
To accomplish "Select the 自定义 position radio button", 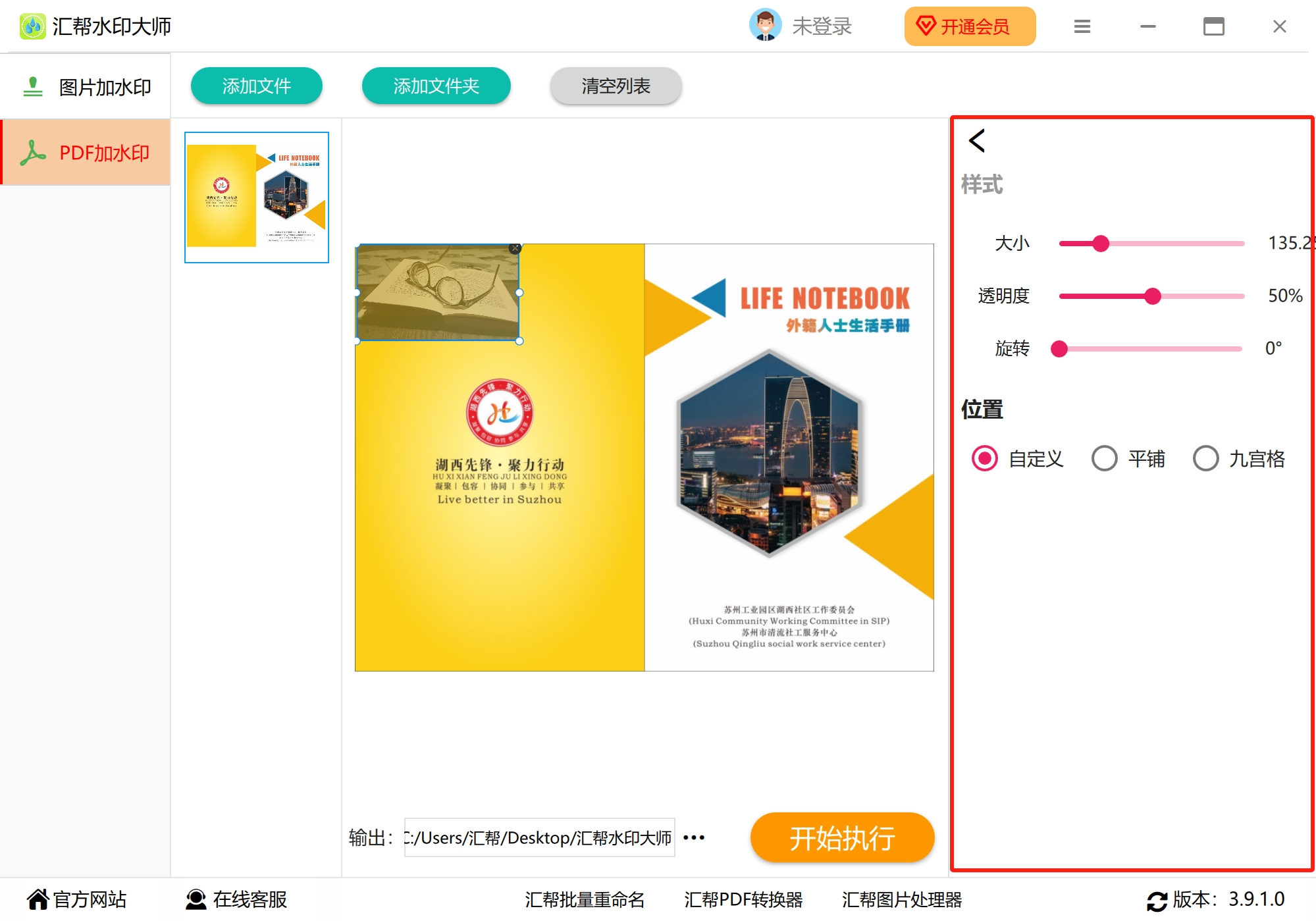I will [985, 458].
